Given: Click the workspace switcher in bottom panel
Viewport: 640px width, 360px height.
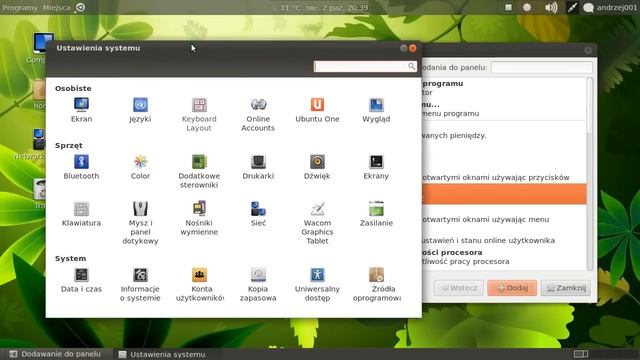Looking at the screenshot, I should point(581,353).
